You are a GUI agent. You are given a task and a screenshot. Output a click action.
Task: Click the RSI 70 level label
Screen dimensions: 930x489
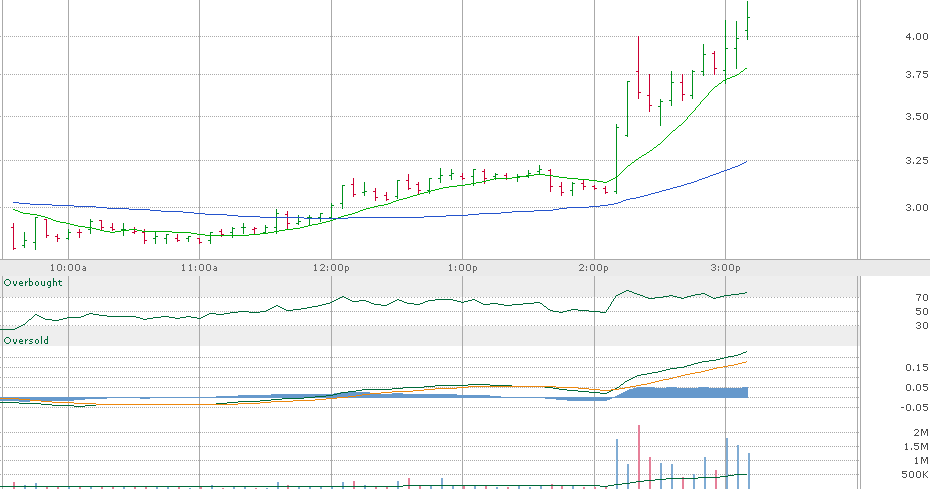tap(922, 297)
